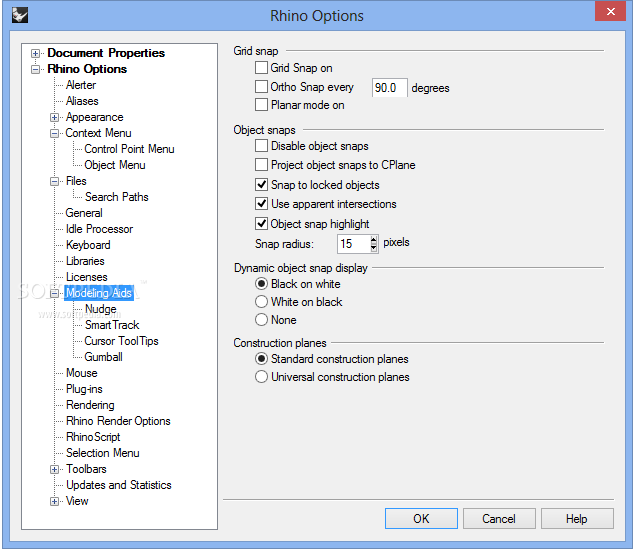This screenshot has height=549, width=633.
Task: Select the Black on white radio button
Action: click(x=261, y=284)
